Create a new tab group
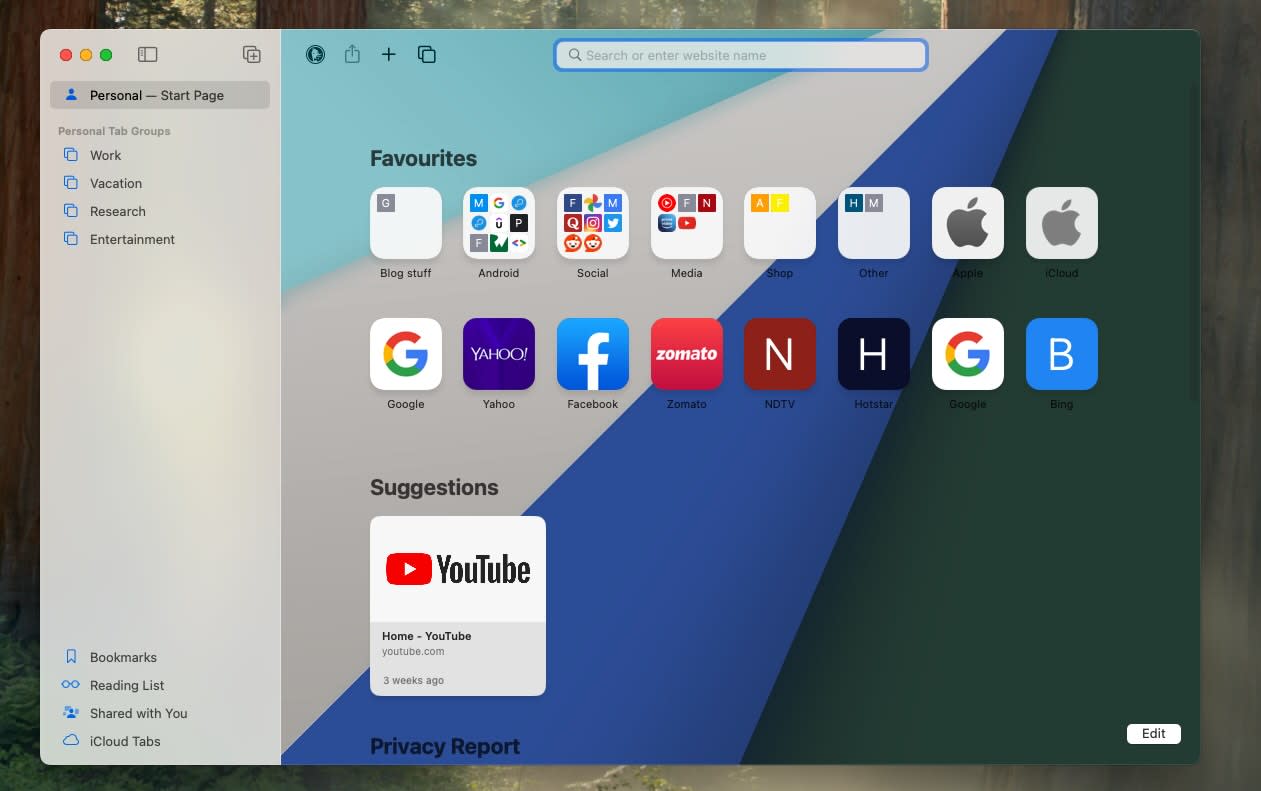1261x791 pixels. pyautogui.click(x=252, y=55)
